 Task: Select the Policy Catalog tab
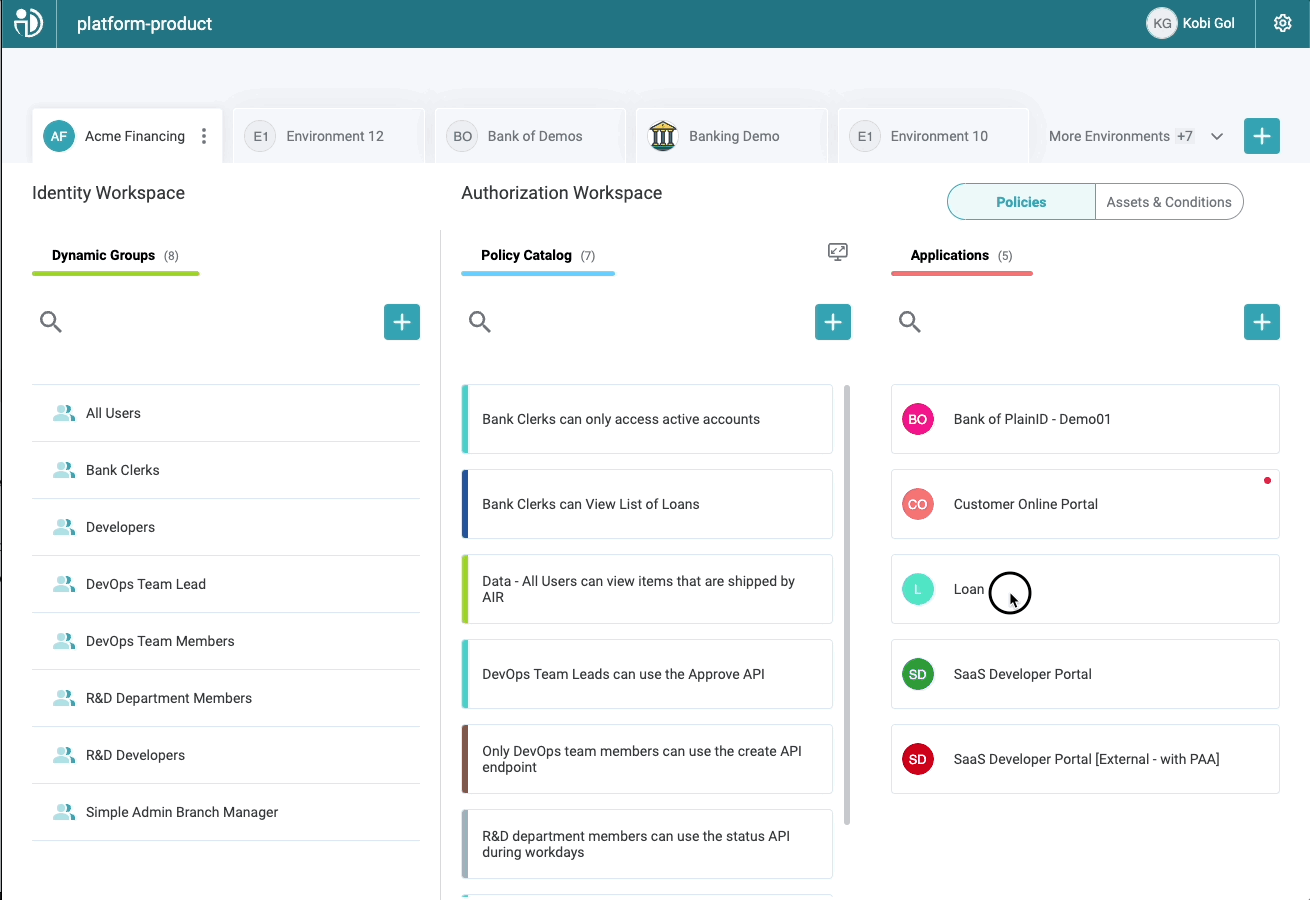538,256
